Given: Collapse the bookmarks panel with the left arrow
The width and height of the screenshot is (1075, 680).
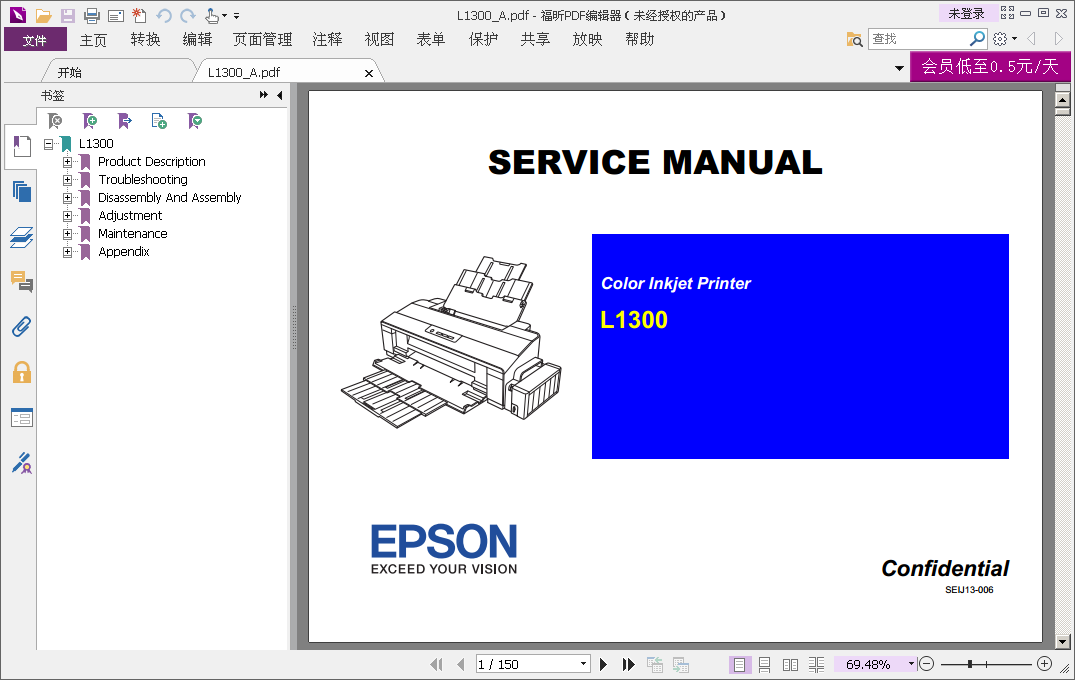Looking at the screenshot, I should coord(280,95).
